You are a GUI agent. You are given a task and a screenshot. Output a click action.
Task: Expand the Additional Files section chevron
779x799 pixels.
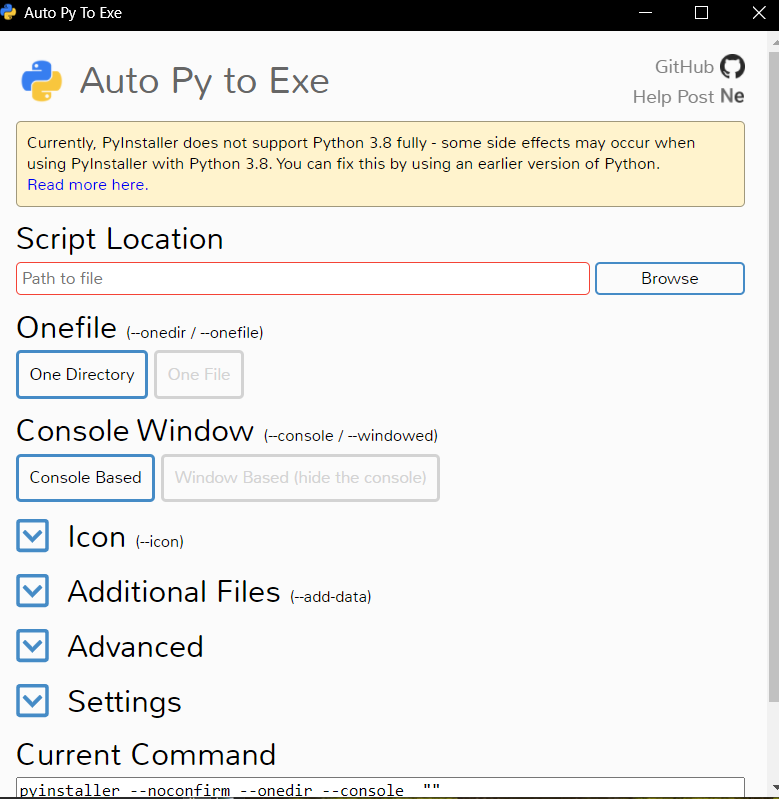[x=33, y=591]
